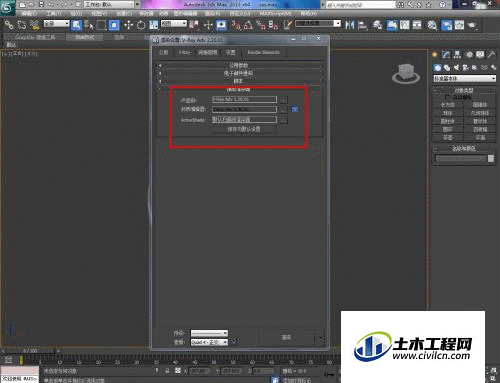Expand the third rollout in Render Setup
Screen dimensions: 500x383
click(239, 81)
